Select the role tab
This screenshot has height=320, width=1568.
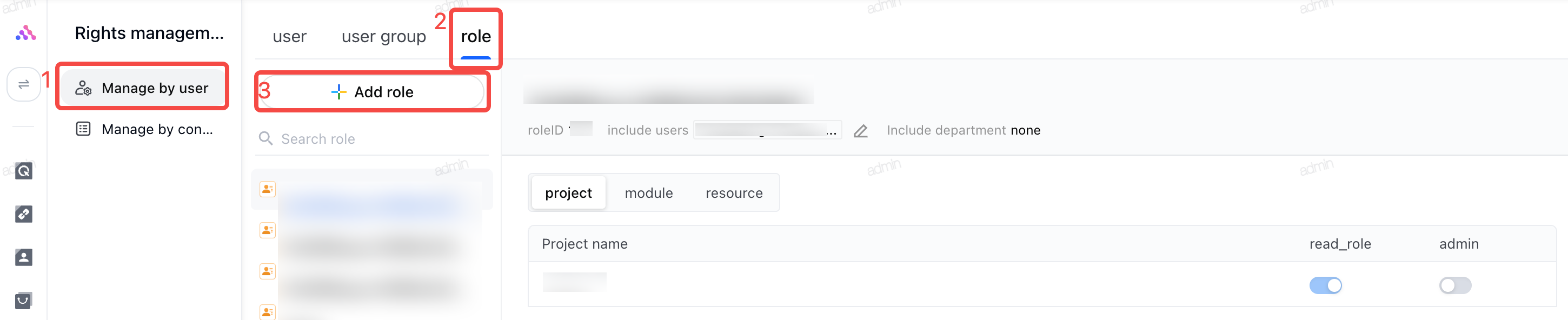(476, 37)
